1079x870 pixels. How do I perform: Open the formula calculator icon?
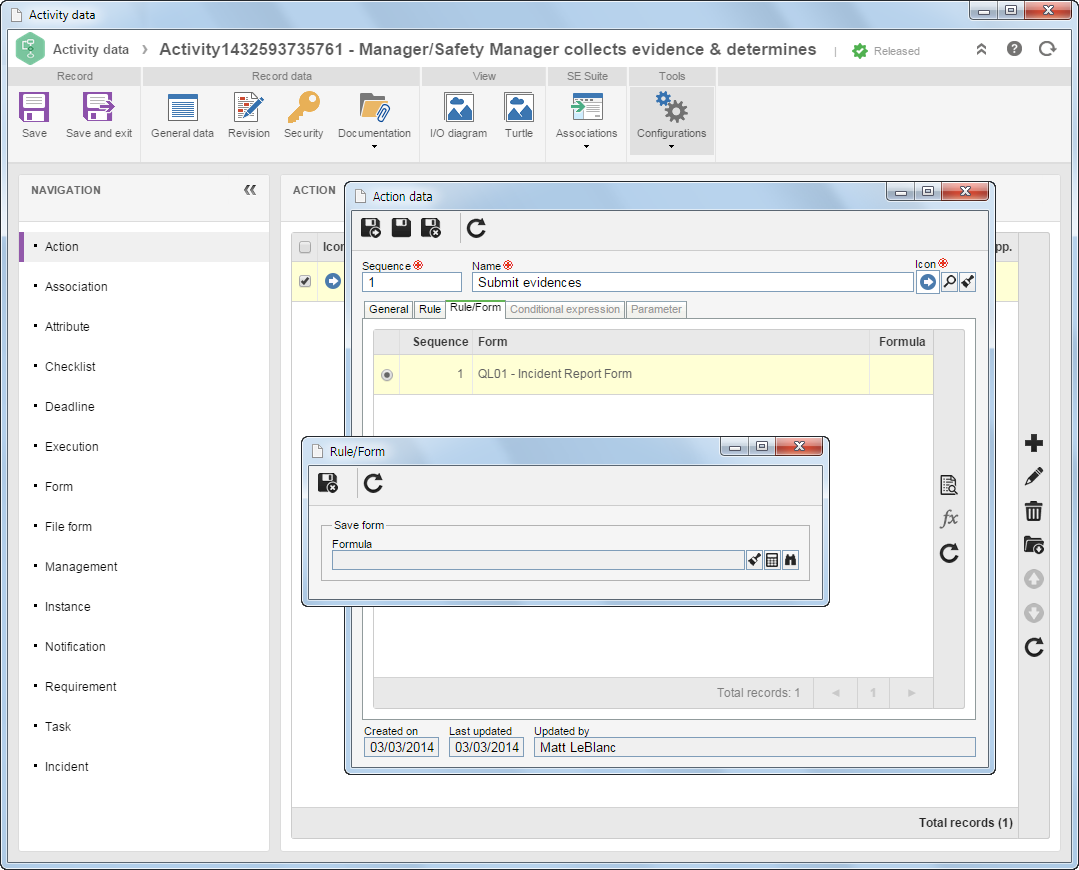click(772, 560)
